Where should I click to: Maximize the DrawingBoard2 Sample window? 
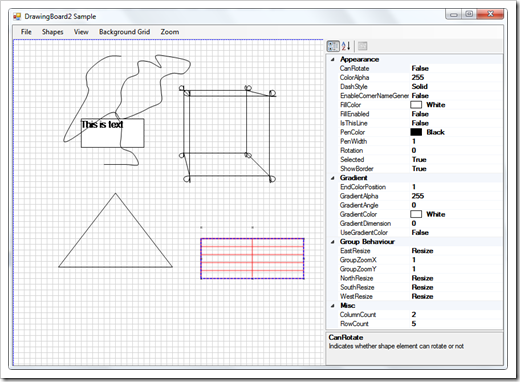[x=469, y=14]
